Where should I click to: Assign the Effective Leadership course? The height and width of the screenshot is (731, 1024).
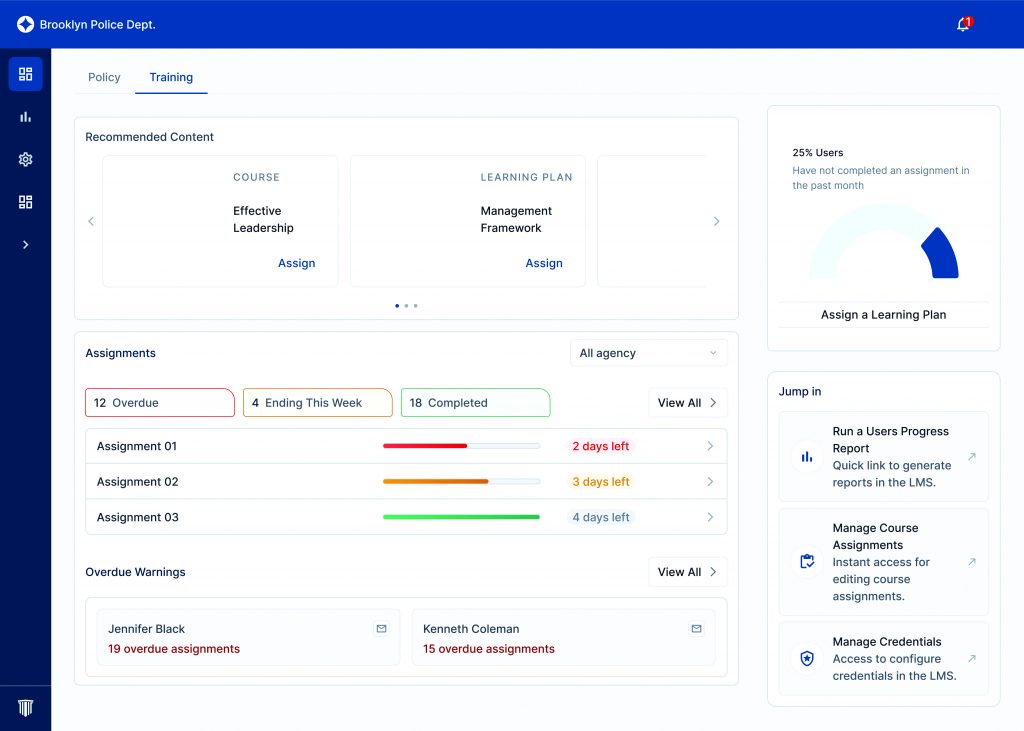(297, 263)
